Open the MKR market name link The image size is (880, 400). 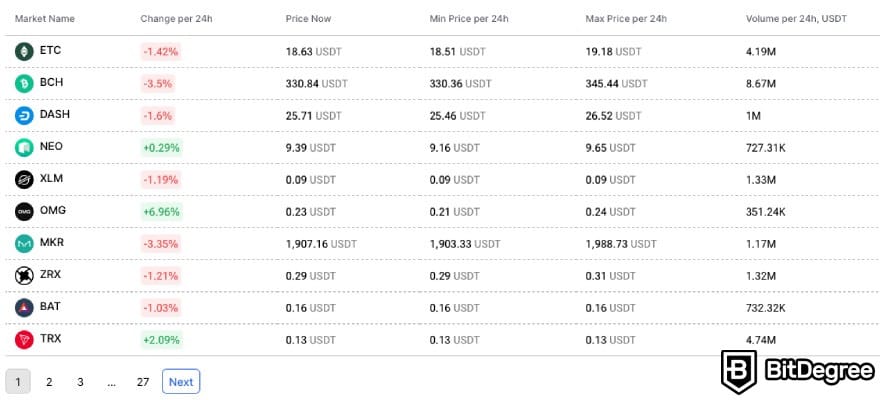click(x=53, y=243)
